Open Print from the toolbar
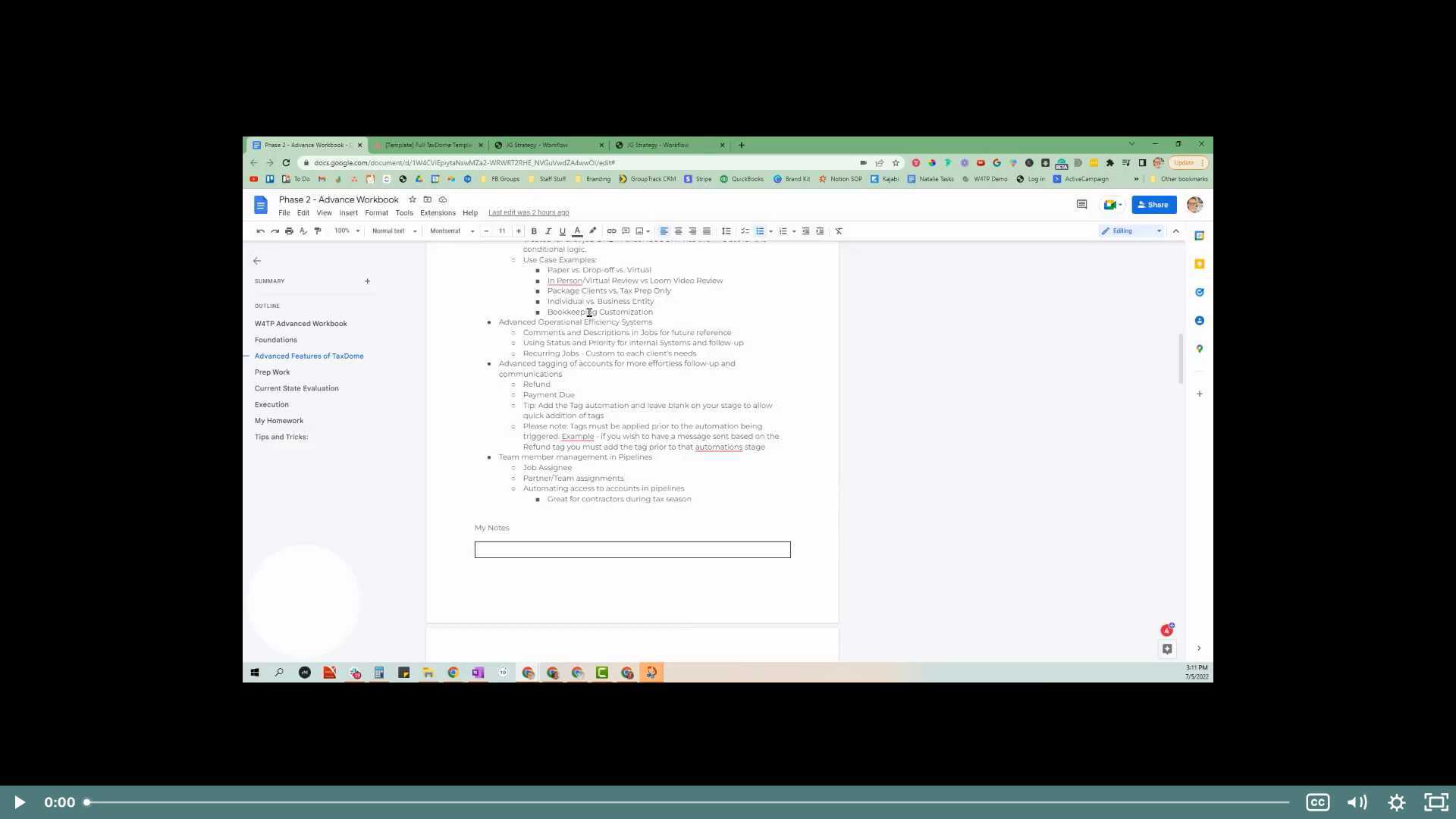The height and width of the screenshot is (819, 1456). [x=289, y=231]
